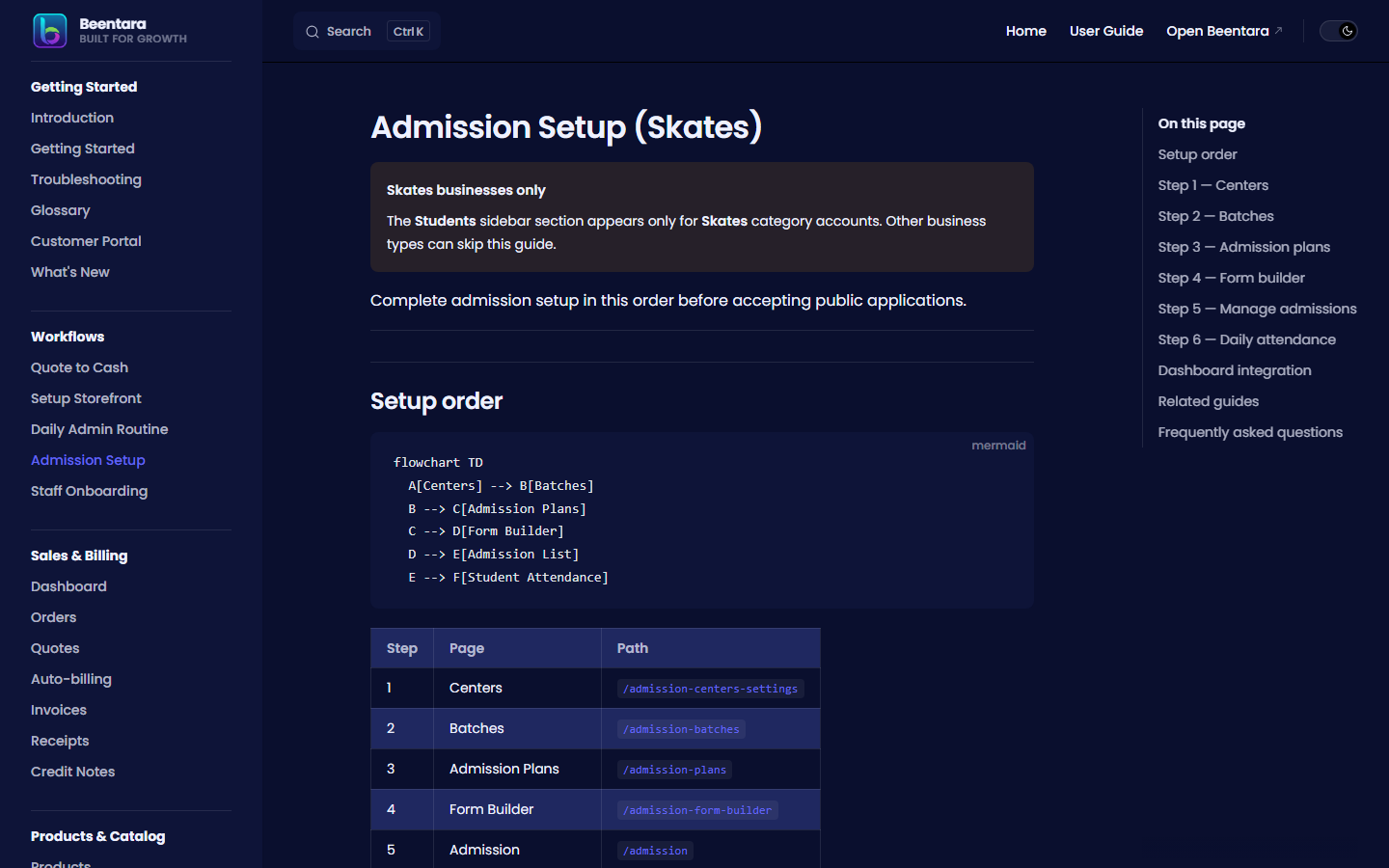Image resolution: width=1389 pixels, height=868 pixels.
Task: Open Dashboard under Sales & Billing
Action: (68, 586)
